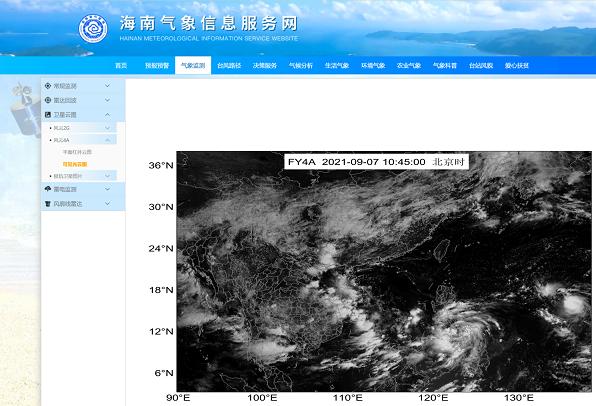Click the 卫星云图 satellite image icon
The height and width of the screenshot is (406, 596).
click(x=48, y=114)
